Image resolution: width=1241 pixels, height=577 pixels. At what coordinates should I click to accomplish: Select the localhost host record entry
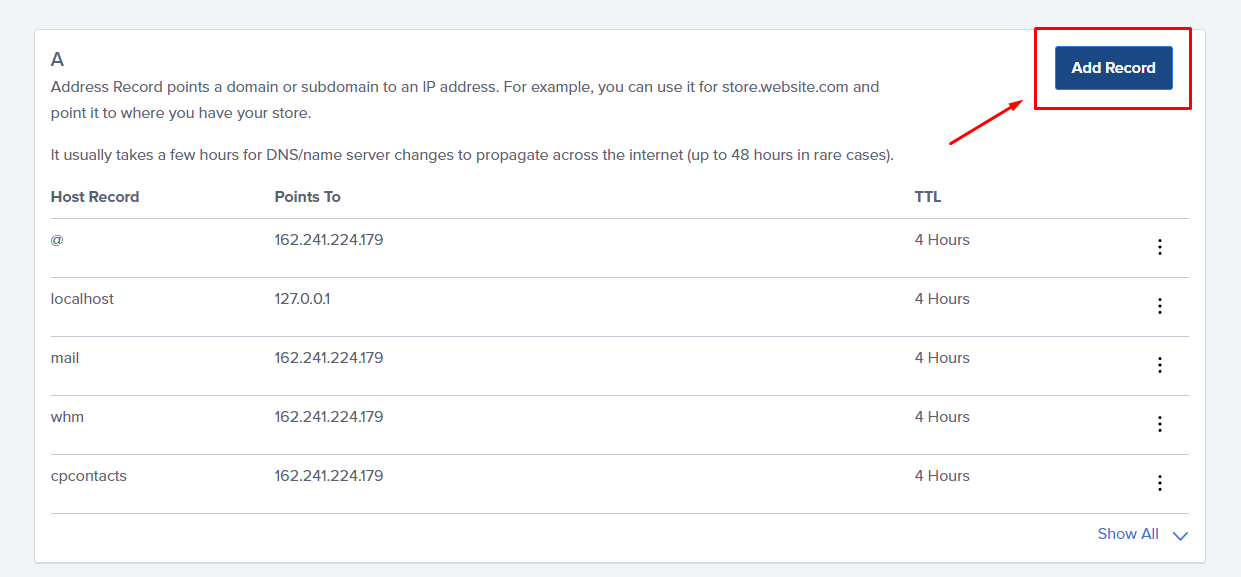pos(82,299)
